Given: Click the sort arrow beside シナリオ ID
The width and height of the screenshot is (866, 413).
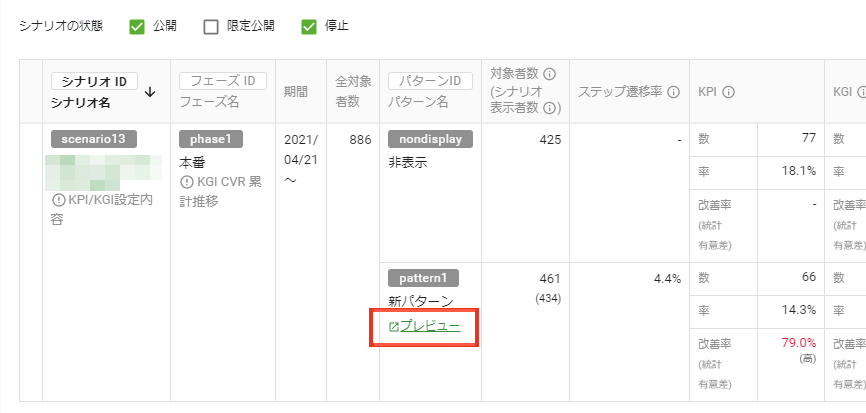Looking at the screenshot, I should pos(150,93).
